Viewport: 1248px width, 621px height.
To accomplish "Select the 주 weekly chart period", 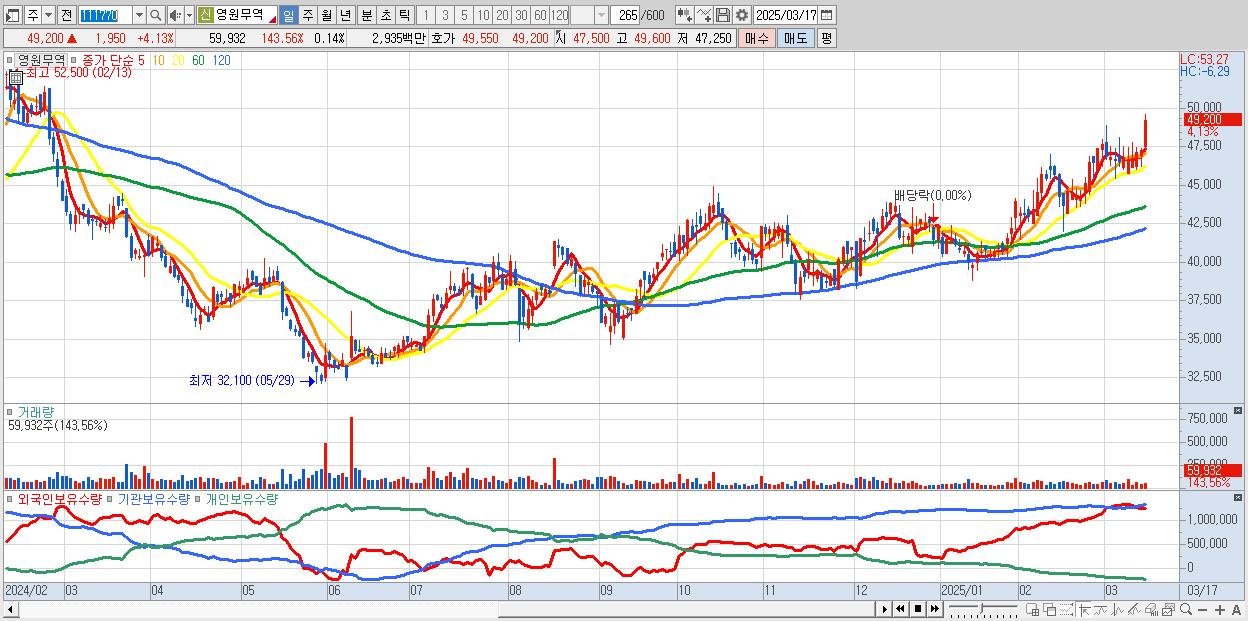I will click(307, 16).
